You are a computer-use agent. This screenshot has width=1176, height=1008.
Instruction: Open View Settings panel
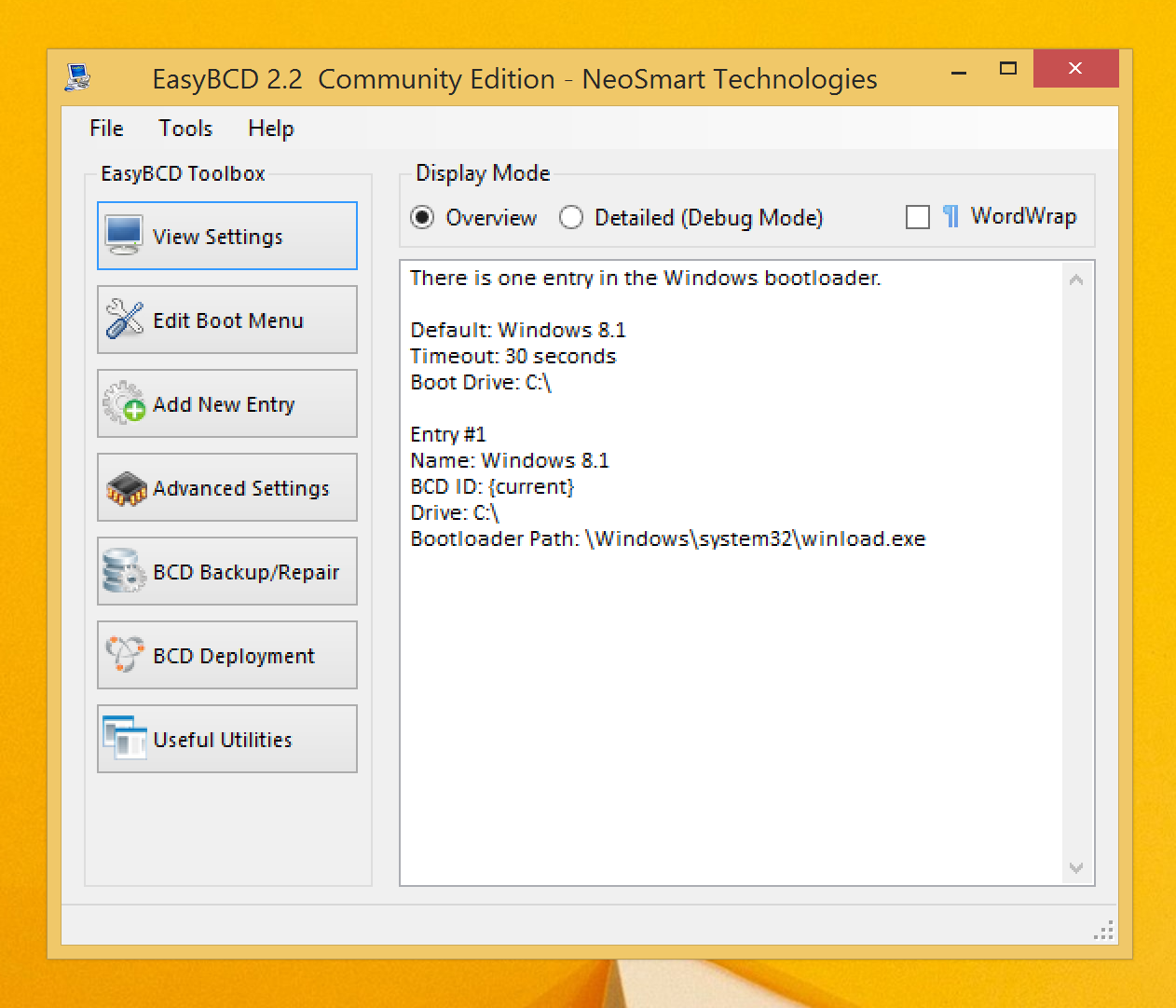[x=227, y=236]
